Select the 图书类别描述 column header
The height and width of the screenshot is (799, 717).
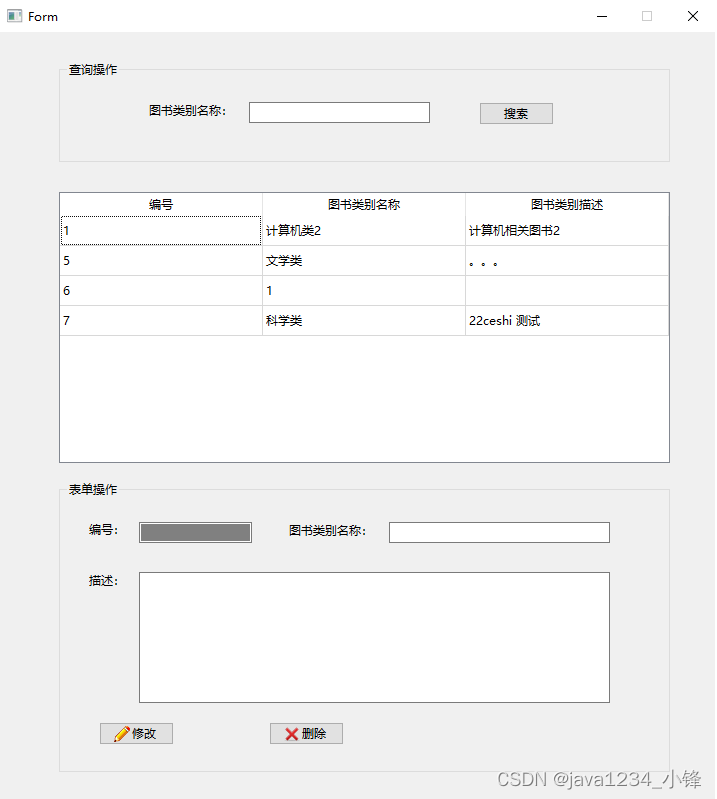pos(568,205)
